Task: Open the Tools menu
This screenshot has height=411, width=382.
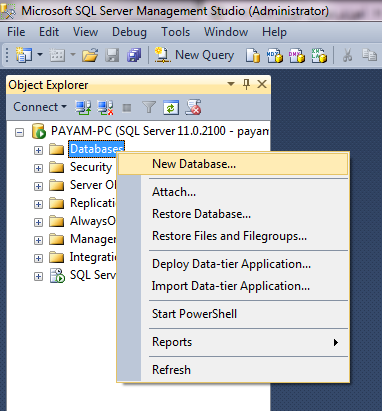Action: (175, 32)
